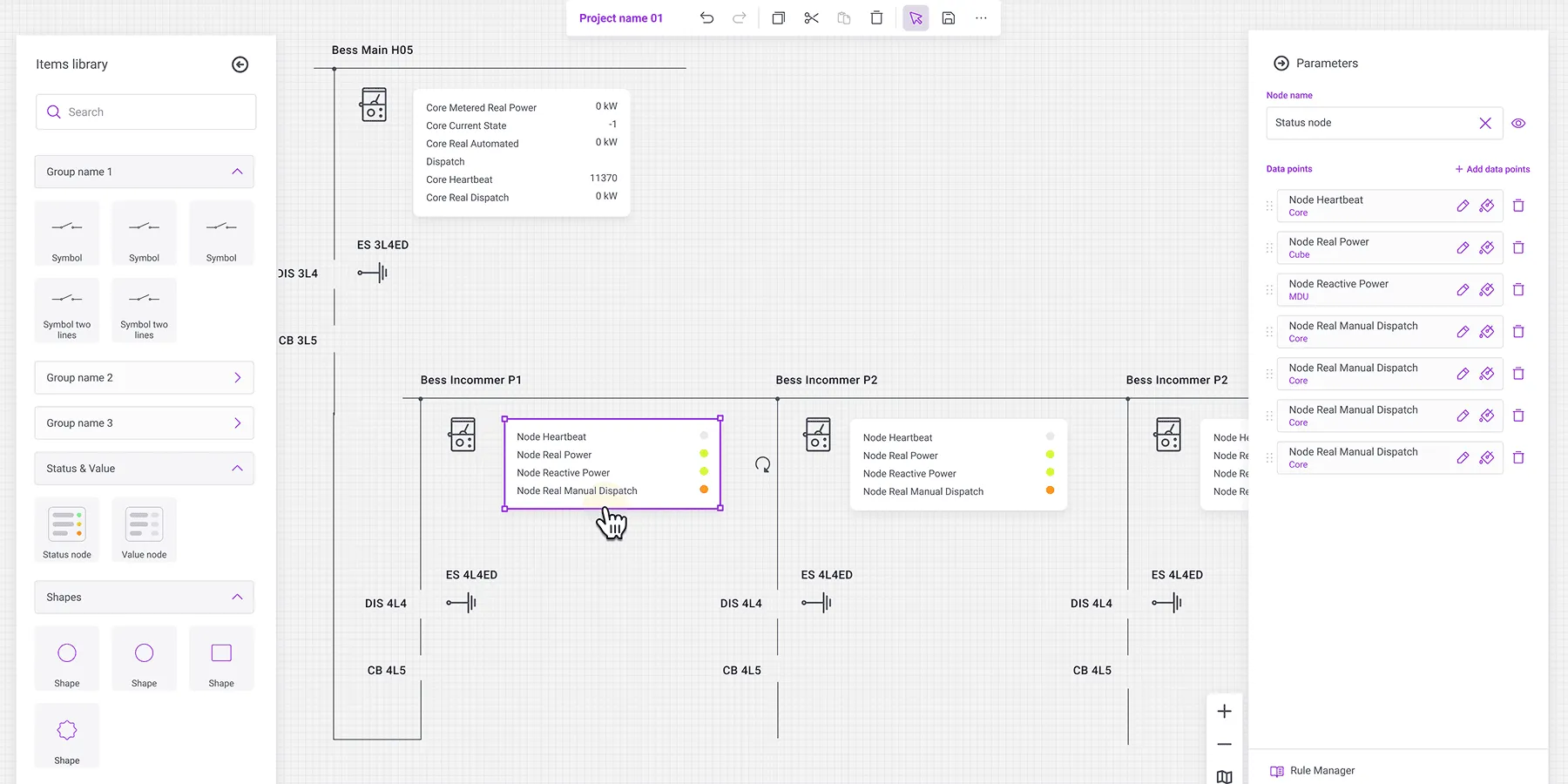Open link settings for Node Reactive Power
This screenshot has height=784, width=1568.
coord(1487,290)
